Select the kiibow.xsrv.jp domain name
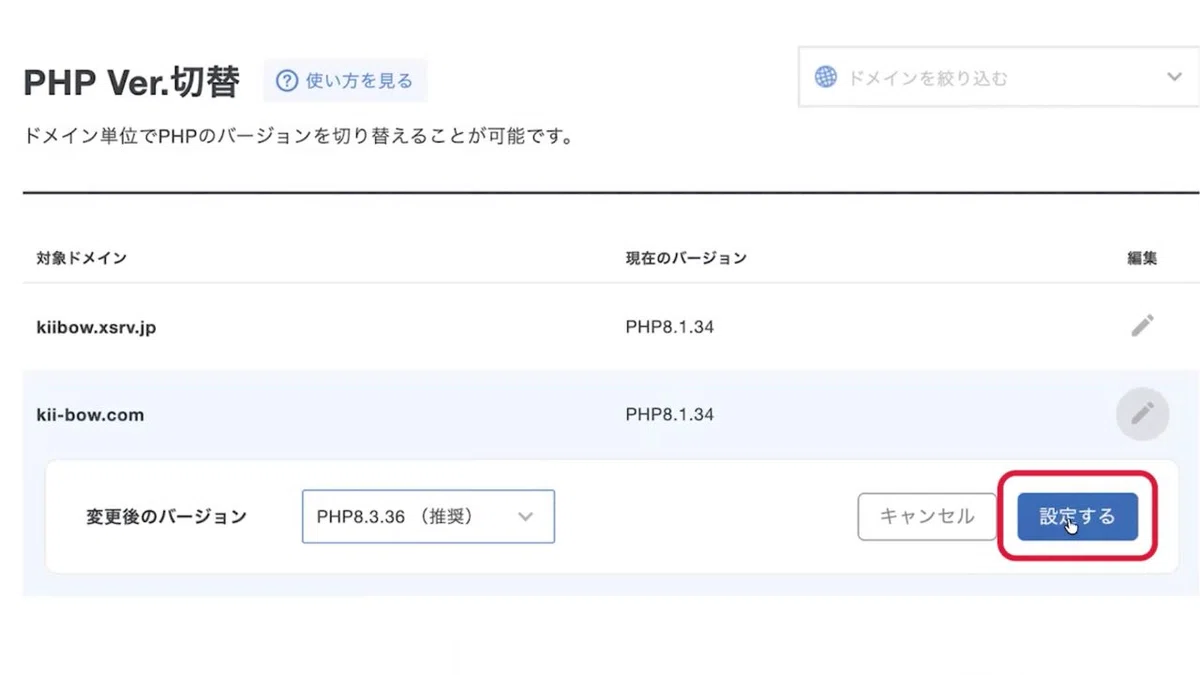Image resolution: width=1200 pixels, height=675 pixels. pyautogui.click(x=96, y=327)
